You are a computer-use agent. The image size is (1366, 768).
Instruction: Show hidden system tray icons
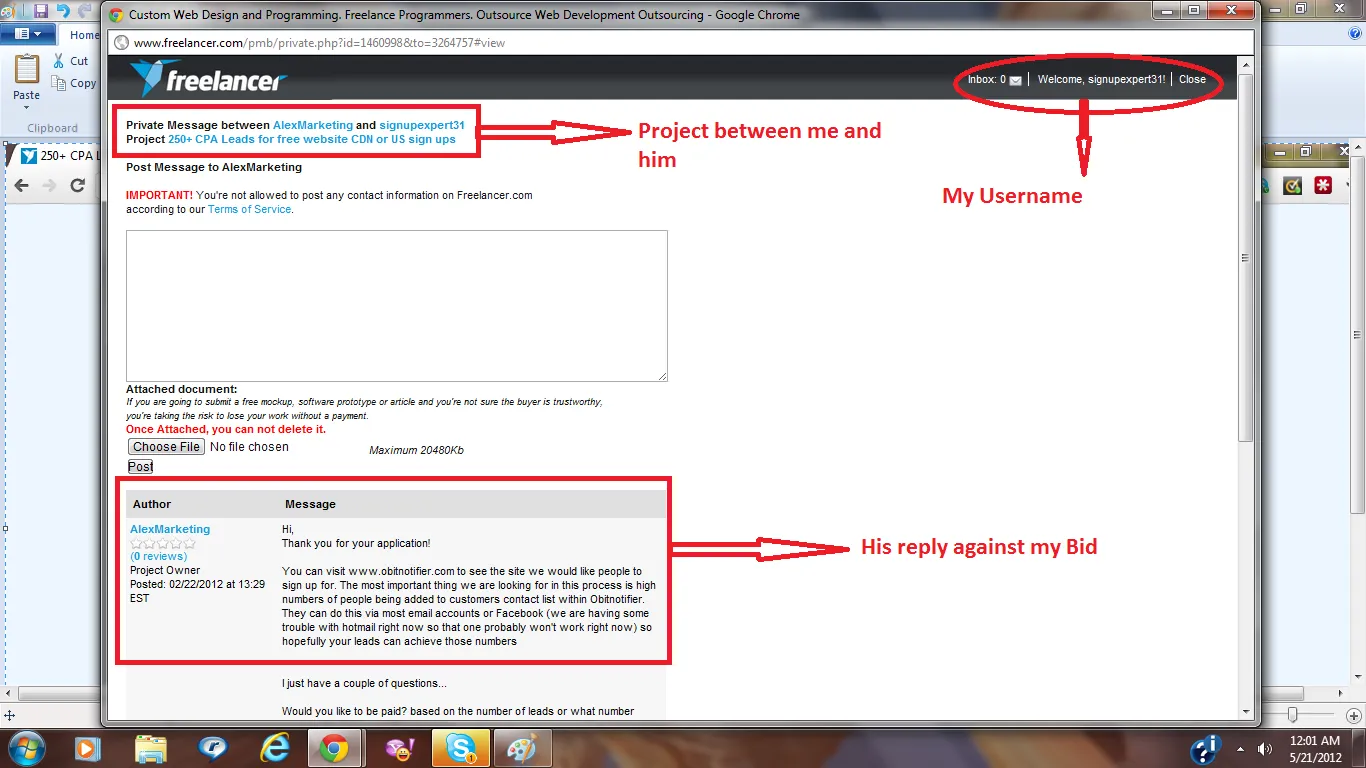[x=1243, y=748]
